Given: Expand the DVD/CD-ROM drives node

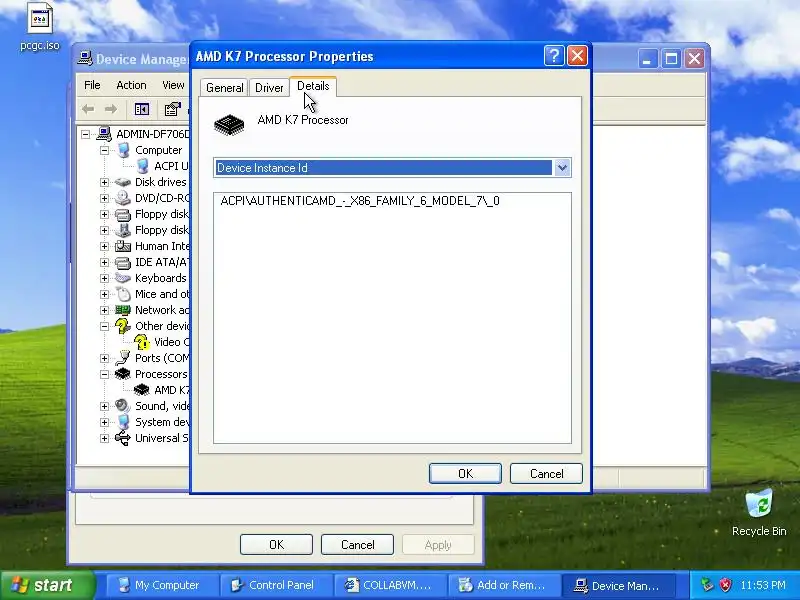Looking at the screenshot, I should [105, 198].
